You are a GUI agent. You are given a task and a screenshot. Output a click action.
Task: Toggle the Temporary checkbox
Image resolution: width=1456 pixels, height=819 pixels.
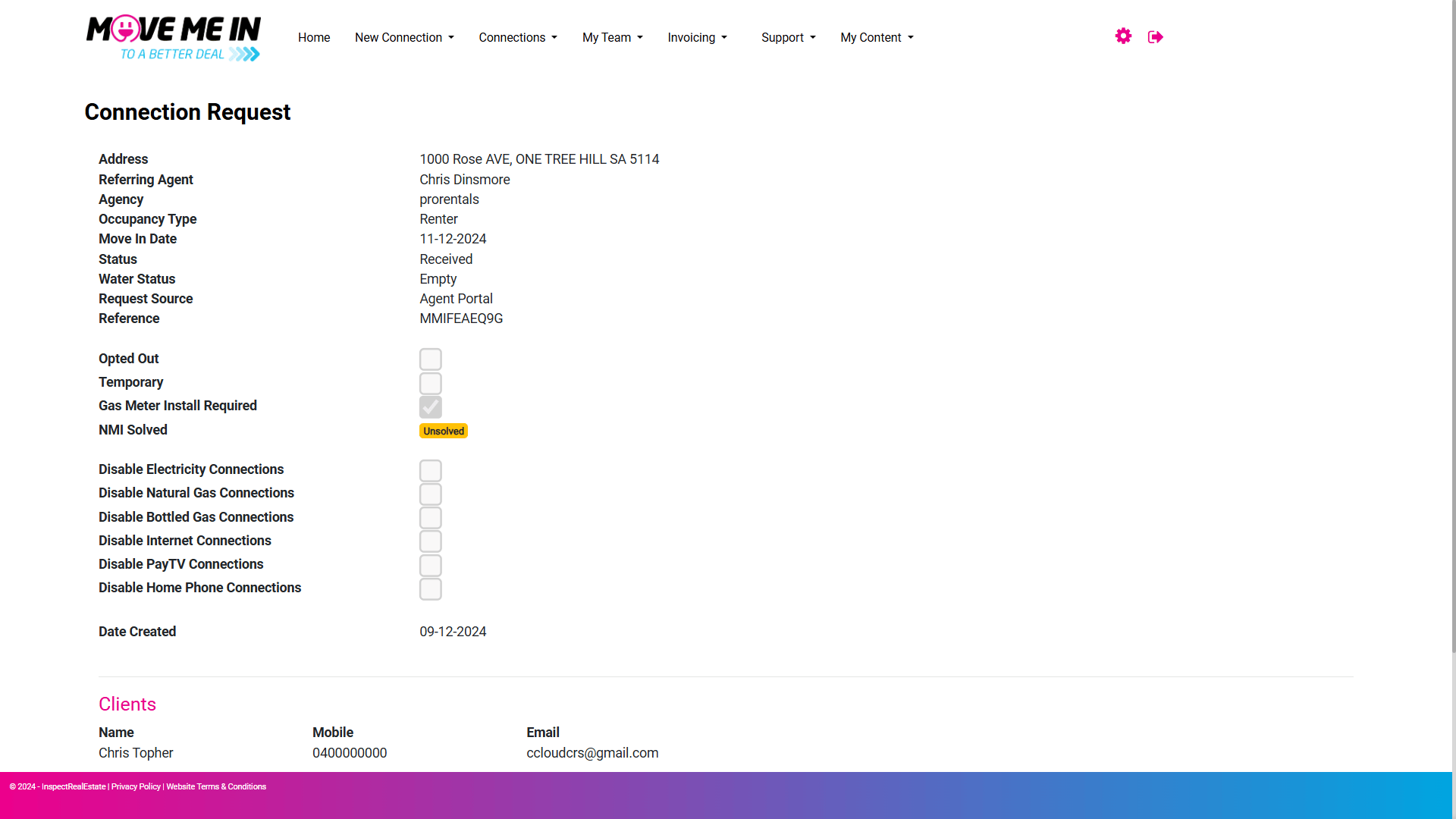[x=431, y=383]
